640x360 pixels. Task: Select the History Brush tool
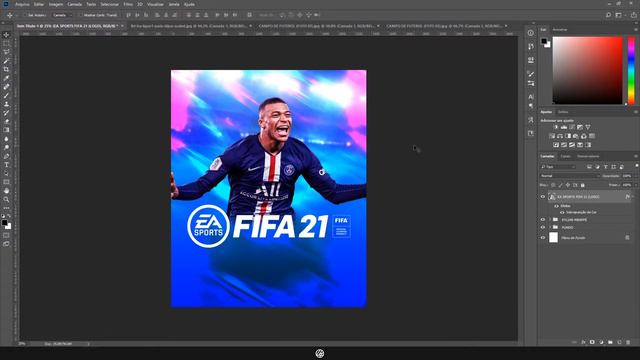click(6, 113)
